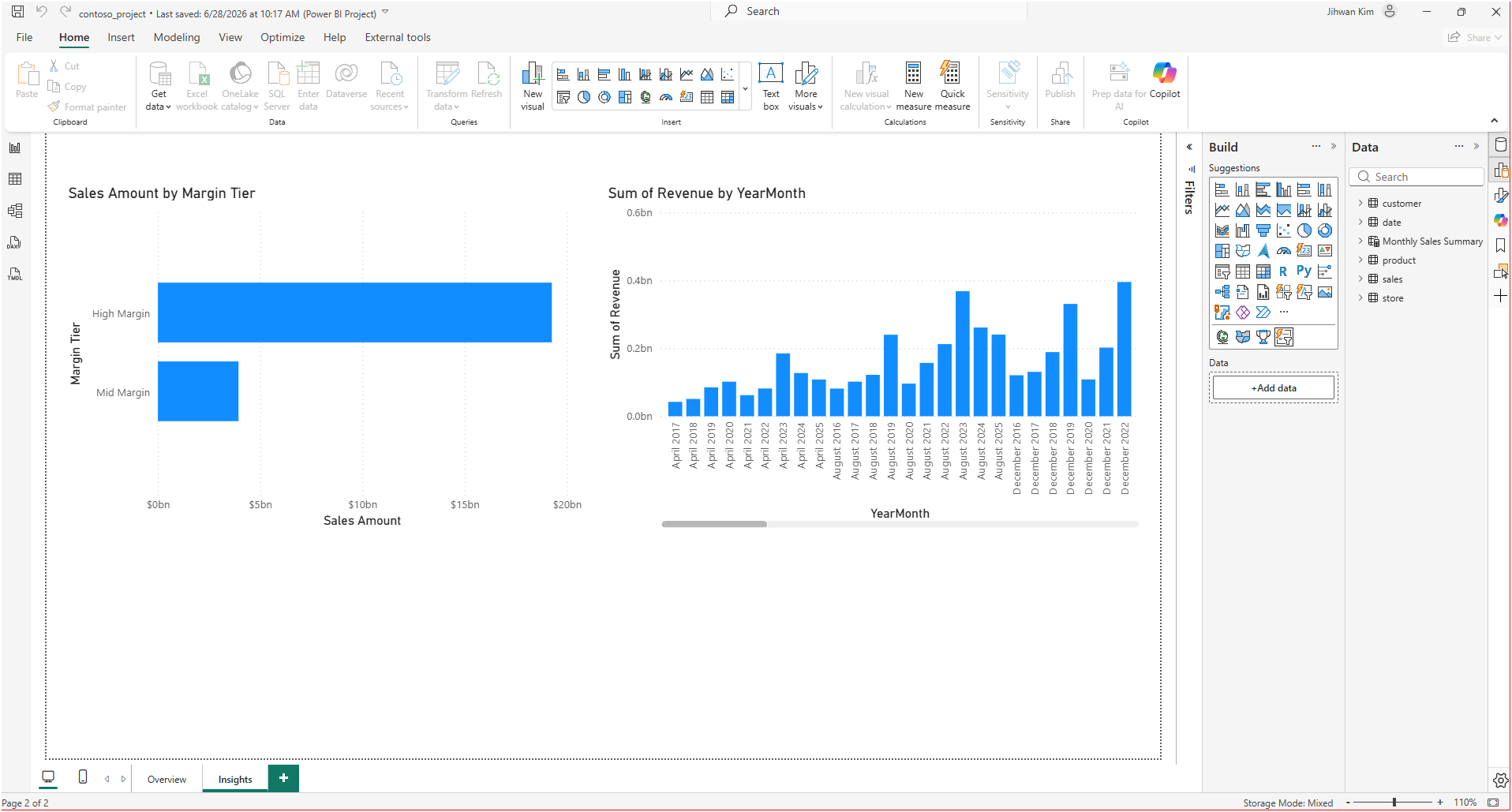
Task: Switch to Table view in left sidebar
Action: (15, 179)
